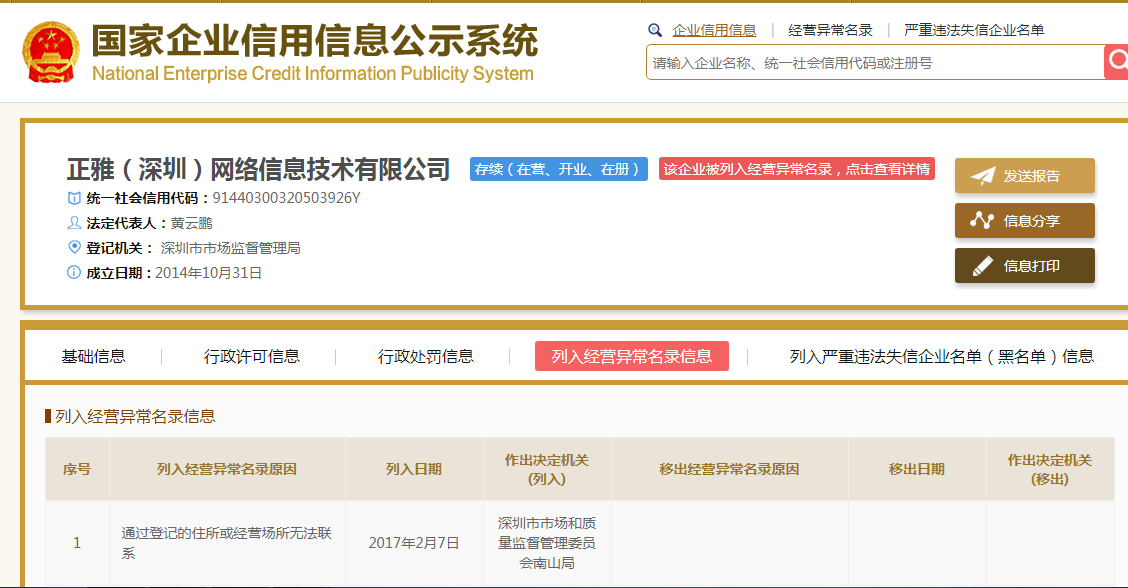Click the listing date 2017年2月7日
This screenshot has height=588, width=1128.
pos(414,543)
